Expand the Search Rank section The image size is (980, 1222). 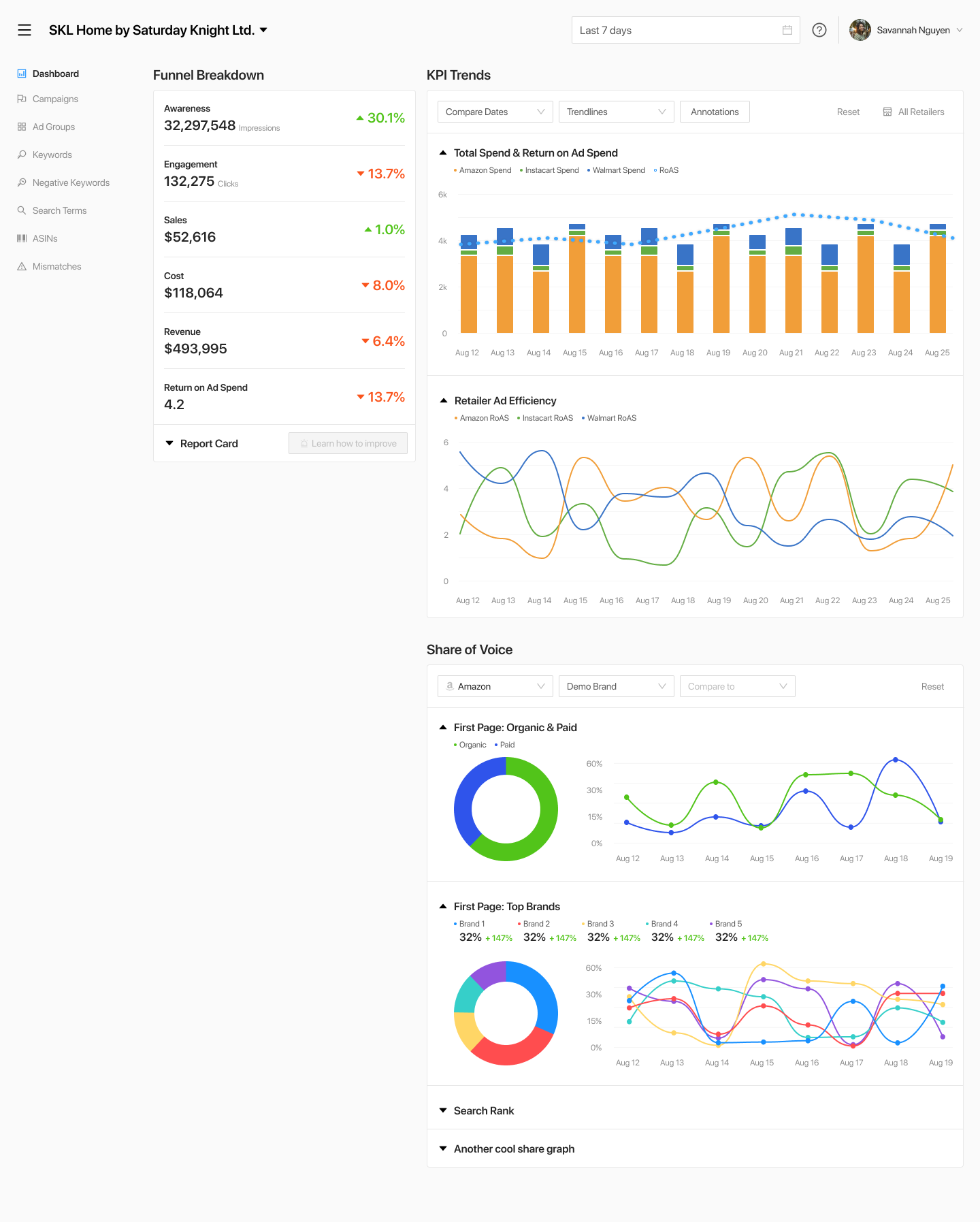coord(483,1110)
